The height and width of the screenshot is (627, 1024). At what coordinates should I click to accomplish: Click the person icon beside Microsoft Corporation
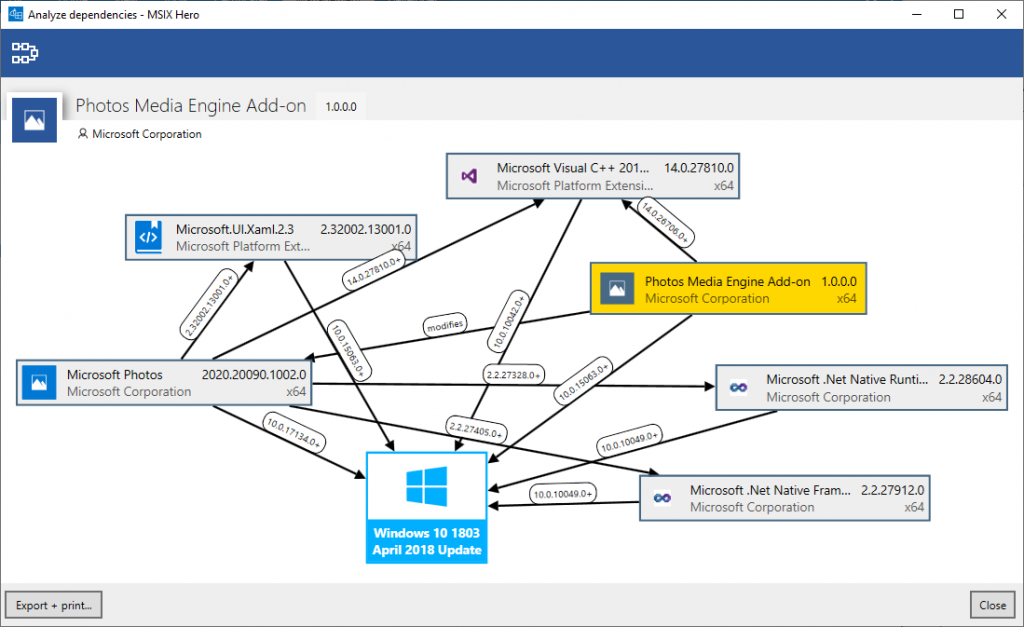pyautogui.click(x=81, y=133)
